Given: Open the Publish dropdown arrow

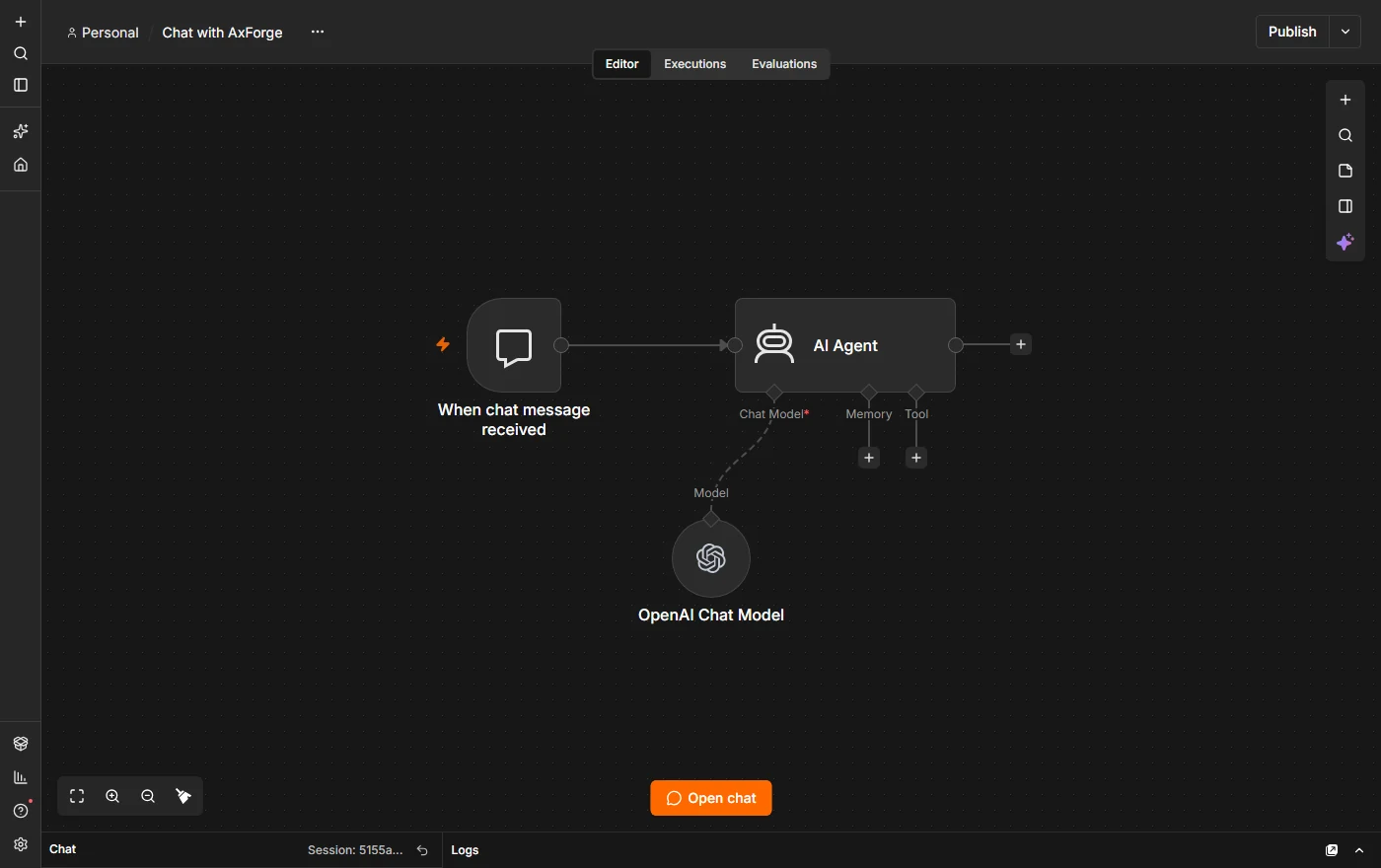Looking at the screenshot, I should tap(1345, 32).
